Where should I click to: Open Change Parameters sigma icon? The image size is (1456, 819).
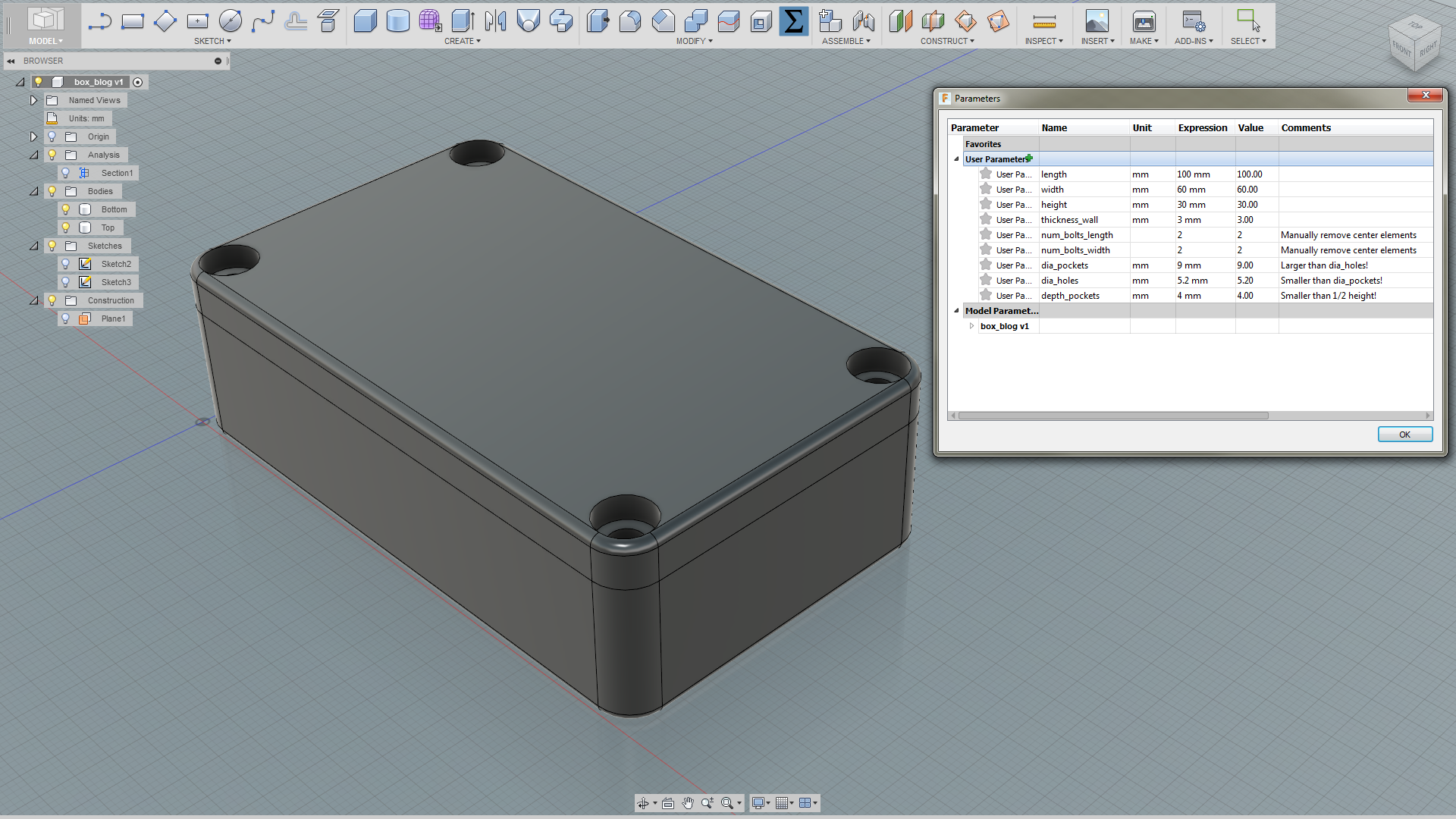793,21
